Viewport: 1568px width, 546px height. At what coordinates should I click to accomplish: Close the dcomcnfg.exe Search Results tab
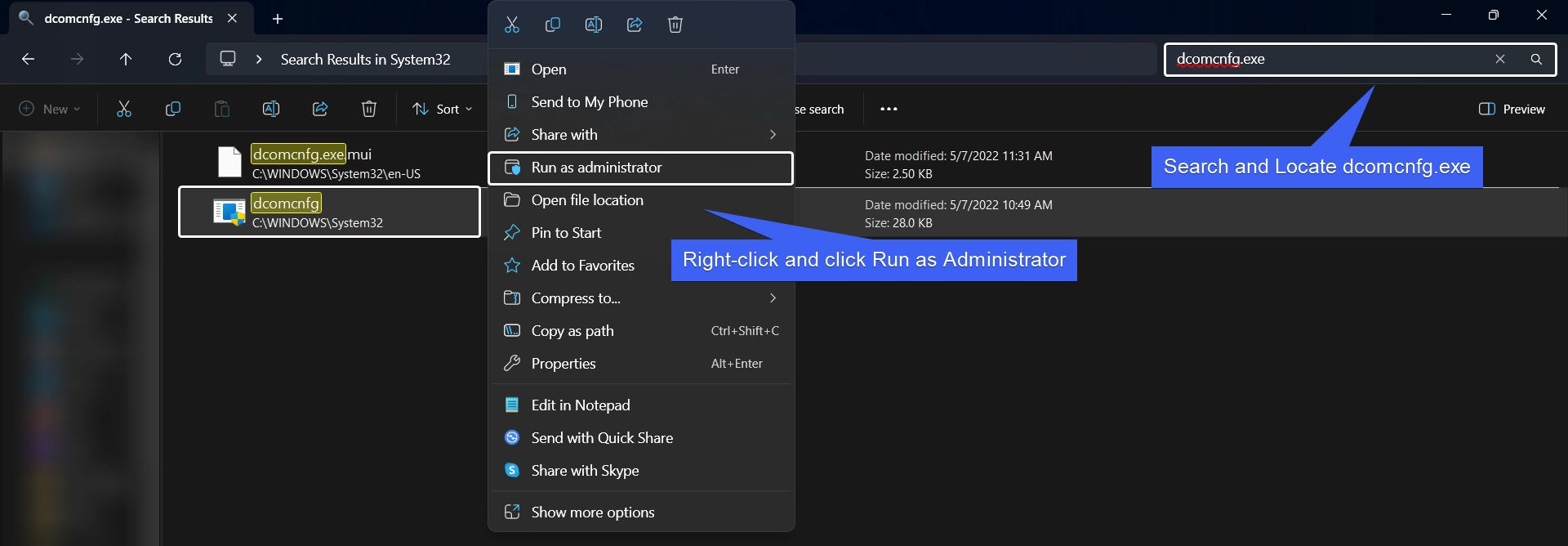point(233,18)
